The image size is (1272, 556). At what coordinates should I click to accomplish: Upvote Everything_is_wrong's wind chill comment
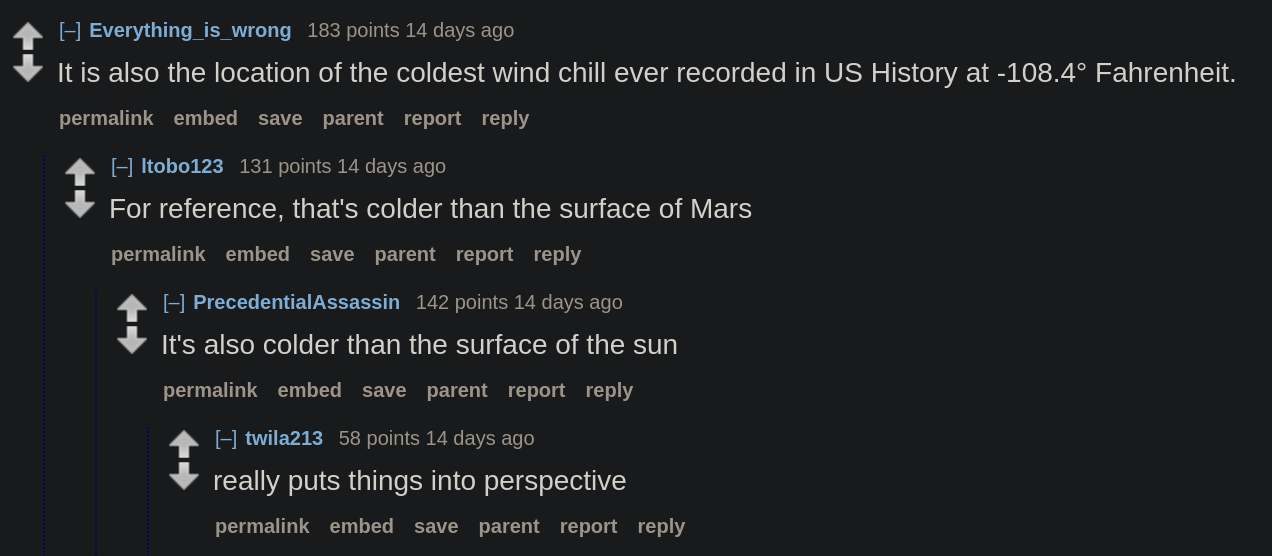(28, 36)
